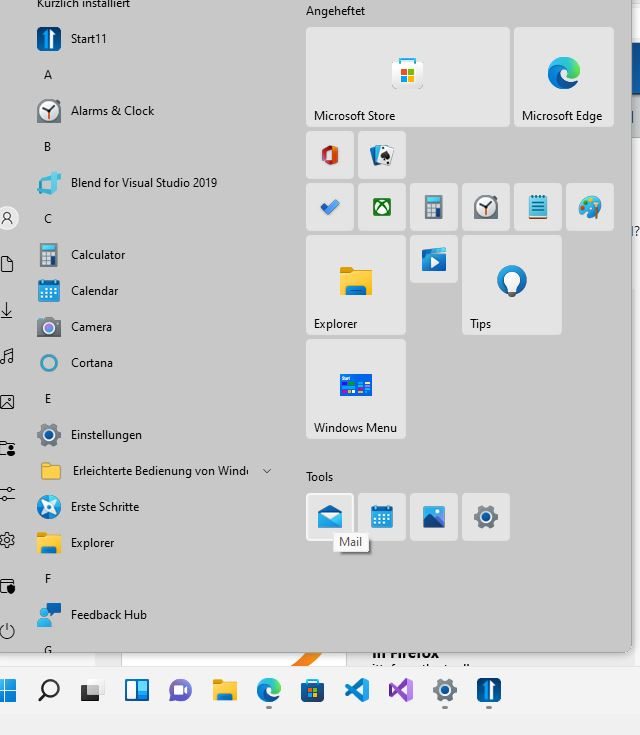Open Microsoft Edge on the taskbar

(x=269, y=690)
